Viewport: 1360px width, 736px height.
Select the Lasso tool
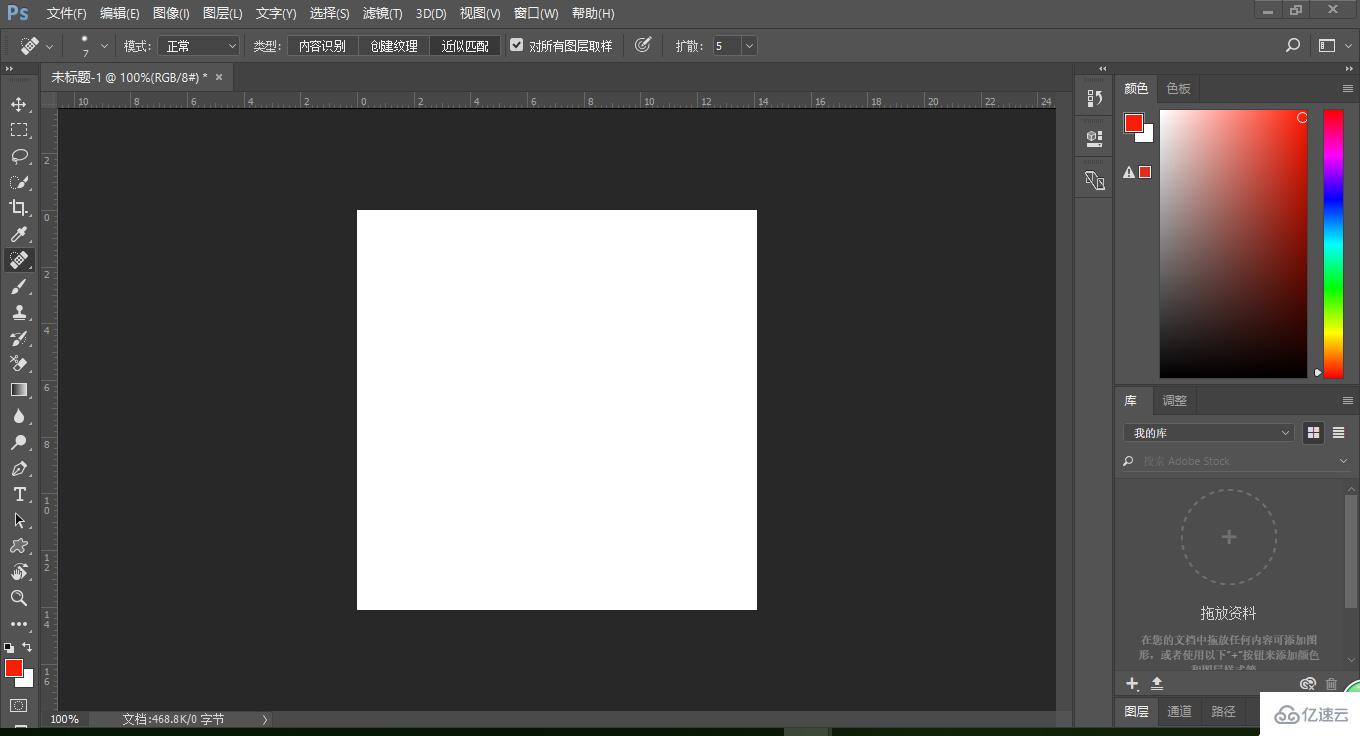pos(19,156)
